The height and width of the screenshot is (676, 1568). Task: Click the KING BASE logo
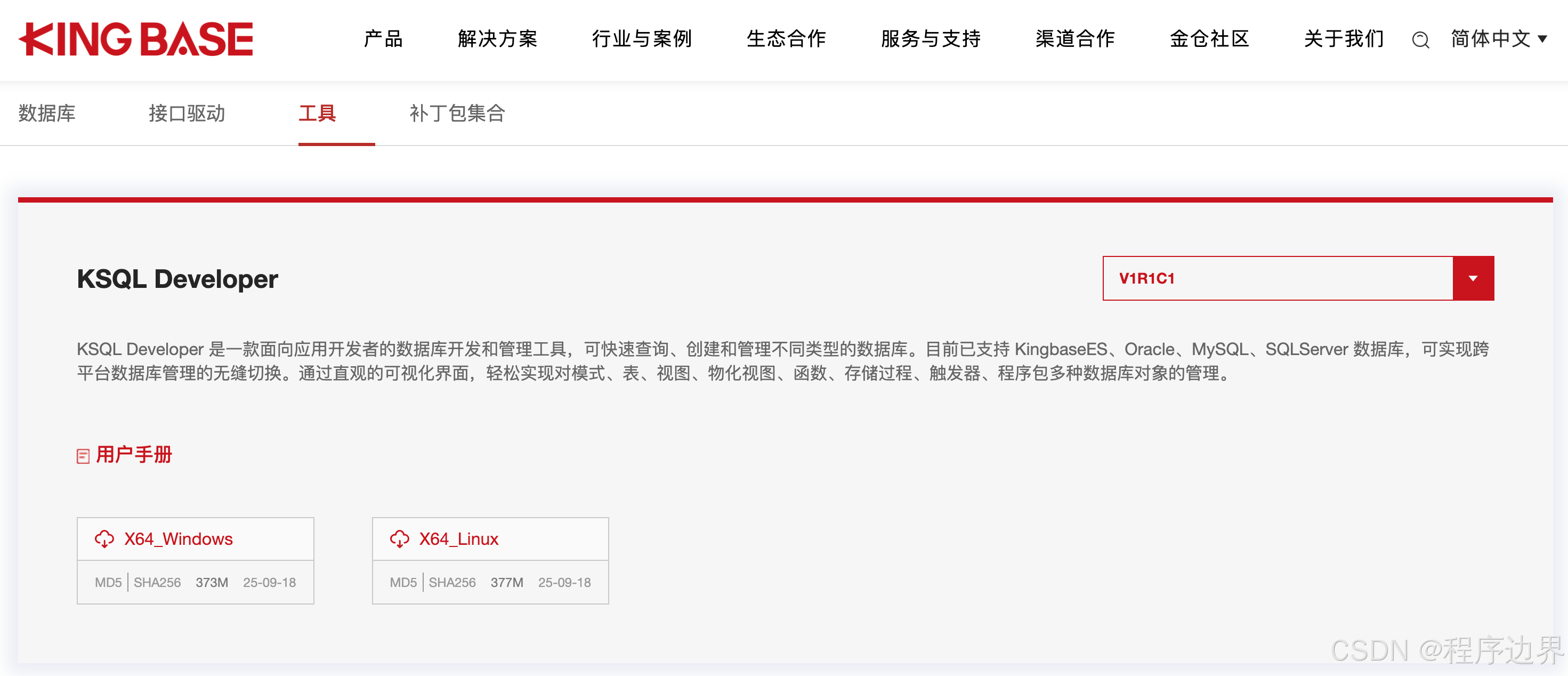tap(135, 38)
